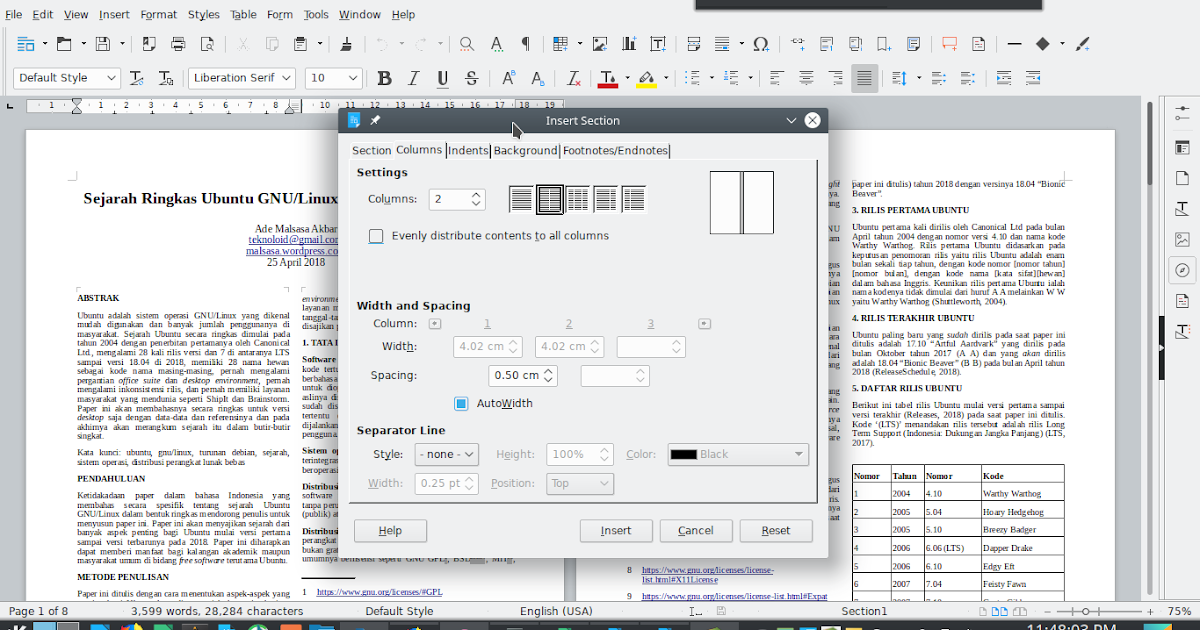This screenshot has height=630, width=1200.
Task: Open the Format menu
Action: (x=158, y=14)
